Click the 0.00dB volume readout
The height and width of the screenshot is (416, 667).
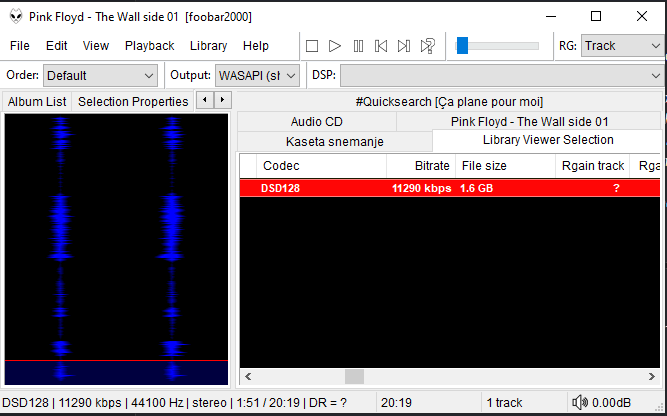(x=611, y=402)
